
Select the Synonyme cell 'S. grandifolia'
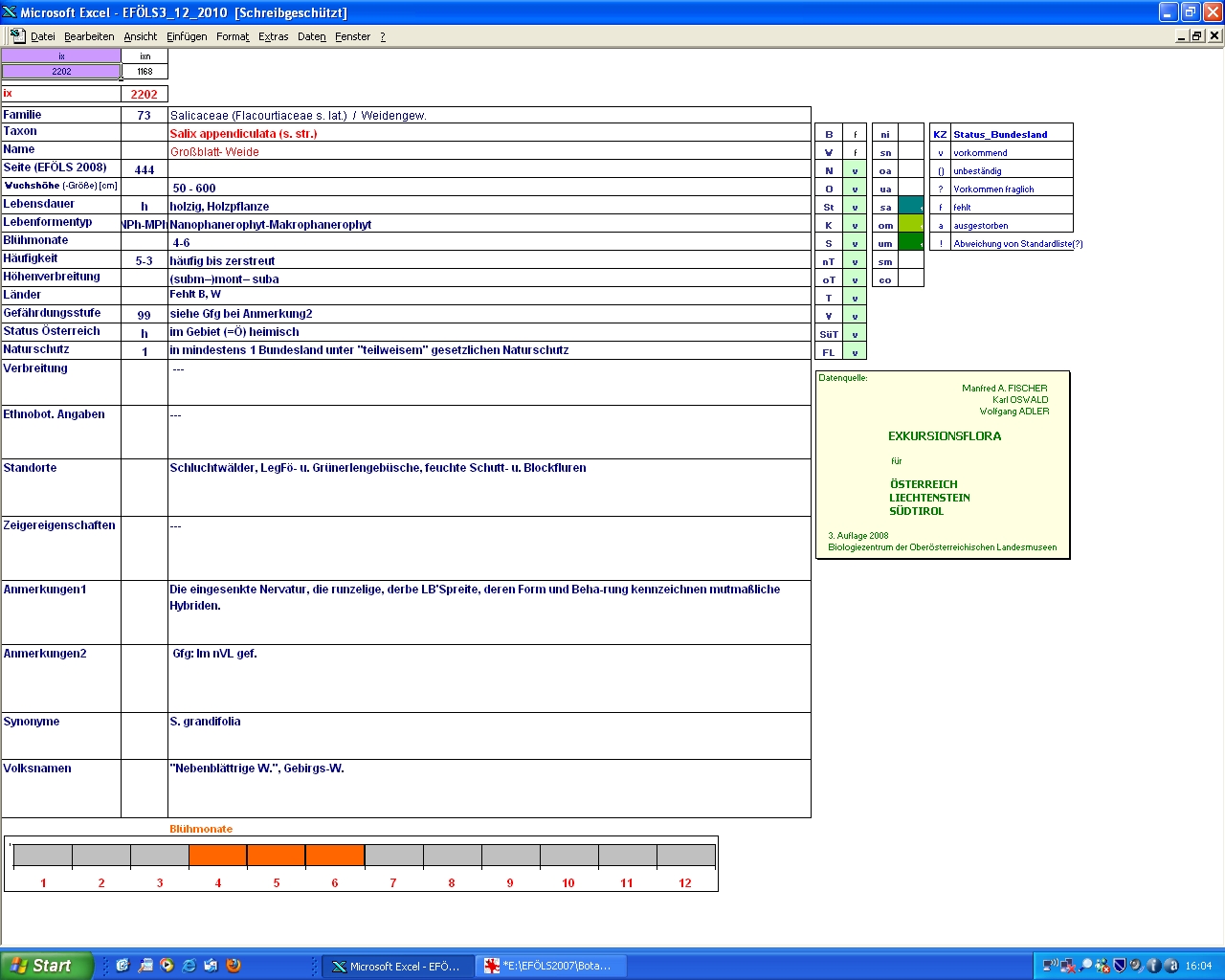point(489,736)
